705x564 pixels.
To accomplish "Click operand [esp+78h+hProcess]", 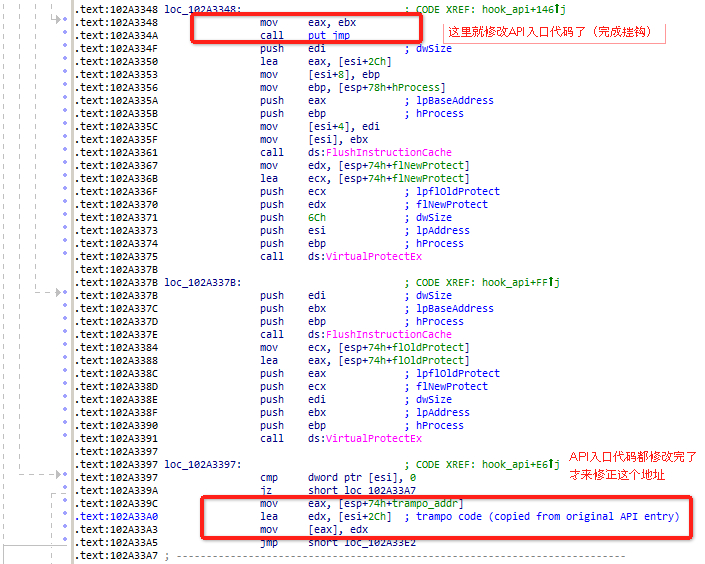I will click(x=392, y=88).
